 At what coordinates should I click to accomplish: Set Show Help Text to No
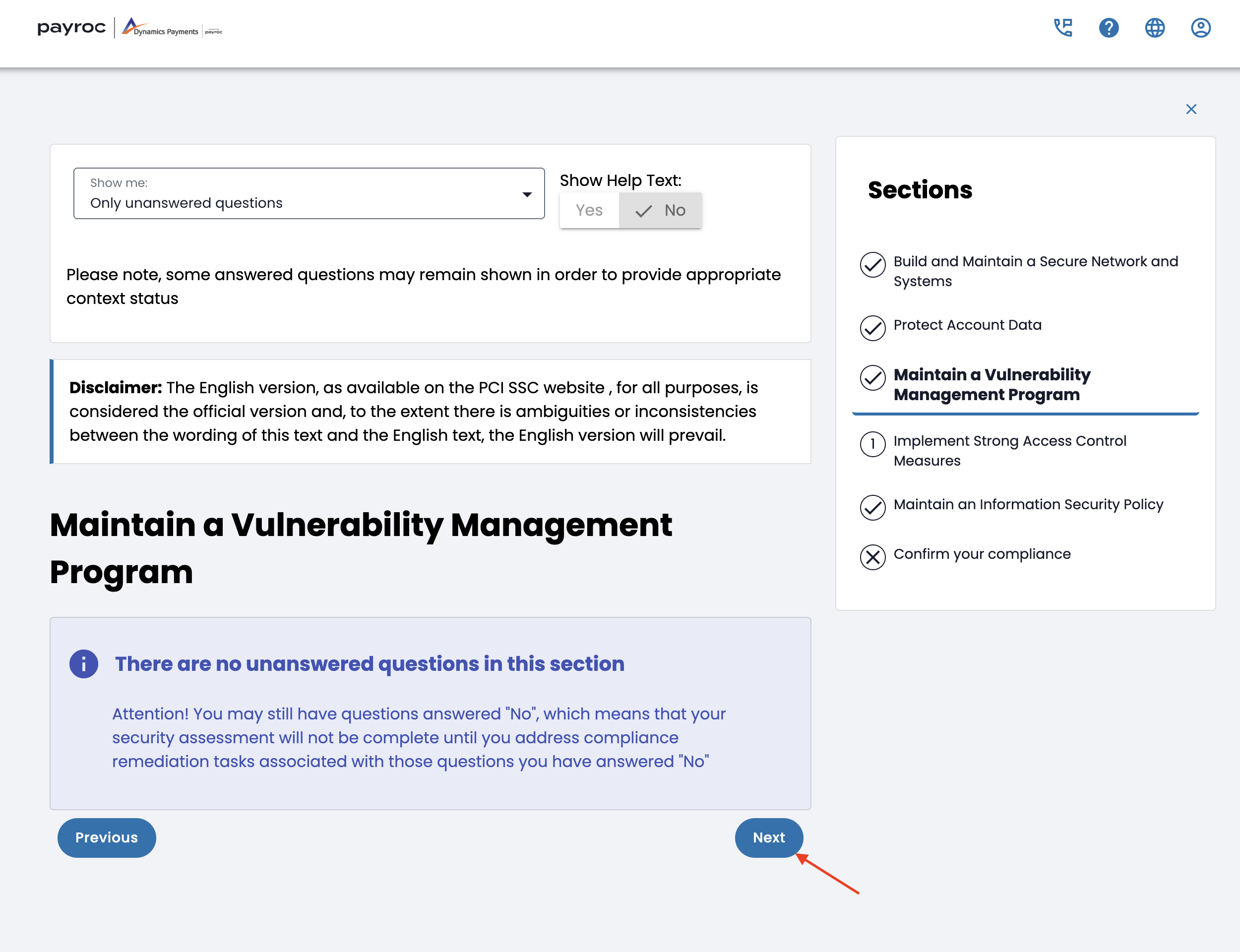661,210
